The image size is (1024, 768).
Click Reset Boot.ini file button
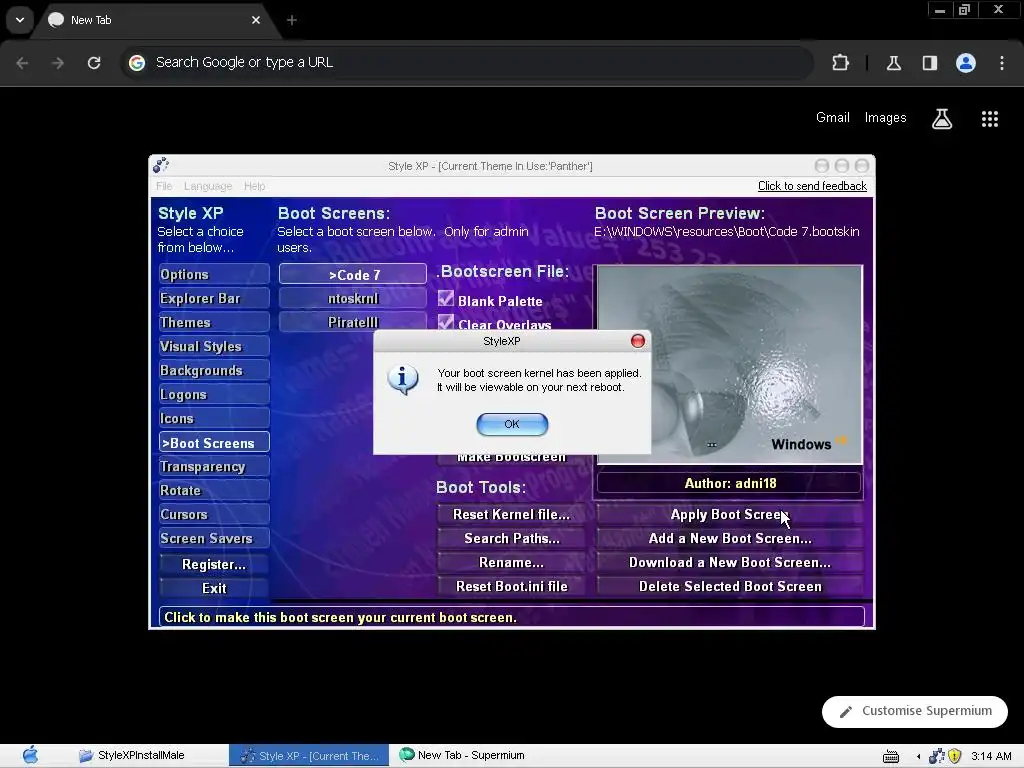511,586
